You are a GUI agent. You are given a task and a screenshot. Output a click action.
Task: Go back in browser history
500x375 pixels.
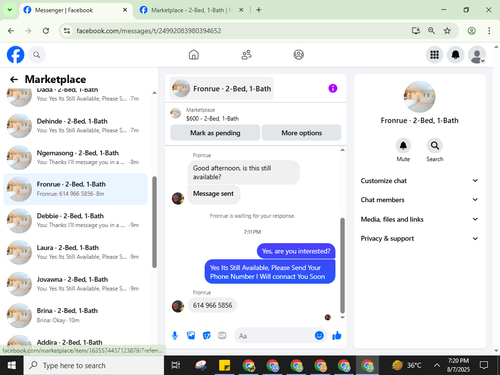coord(11,31)
